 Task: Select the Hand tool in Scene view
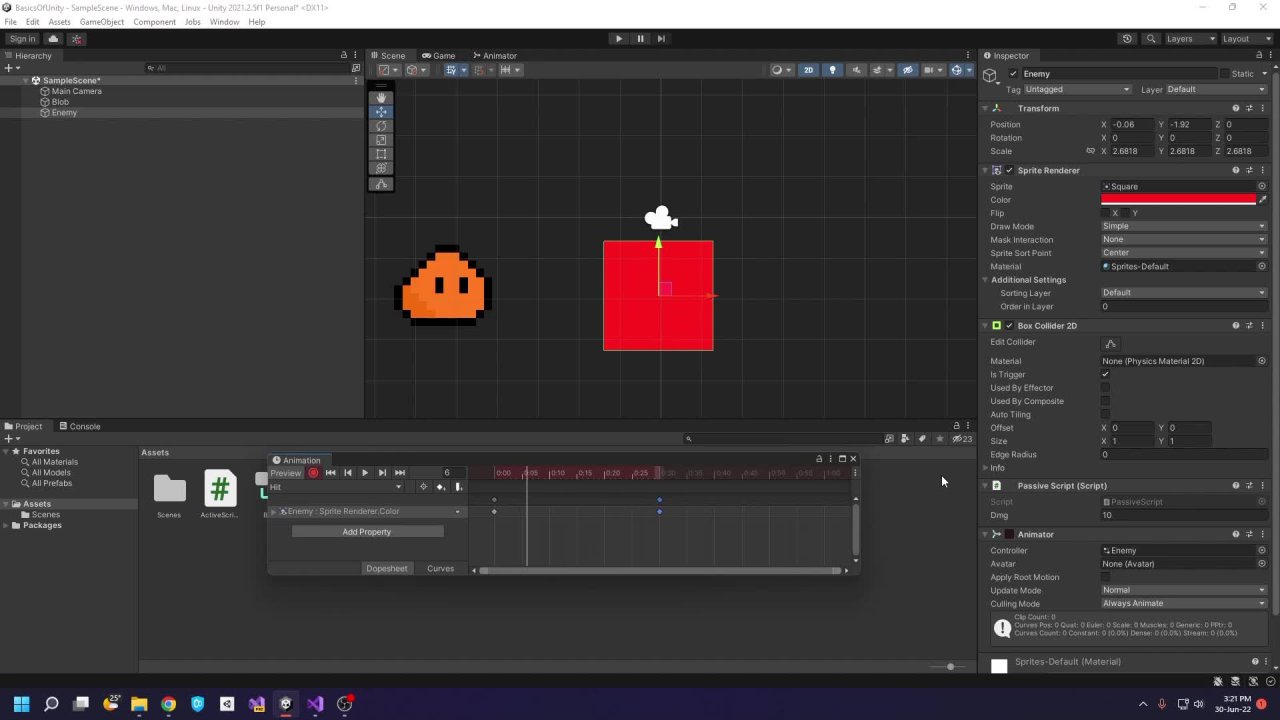pyautogui.click(x=381, y=98)
